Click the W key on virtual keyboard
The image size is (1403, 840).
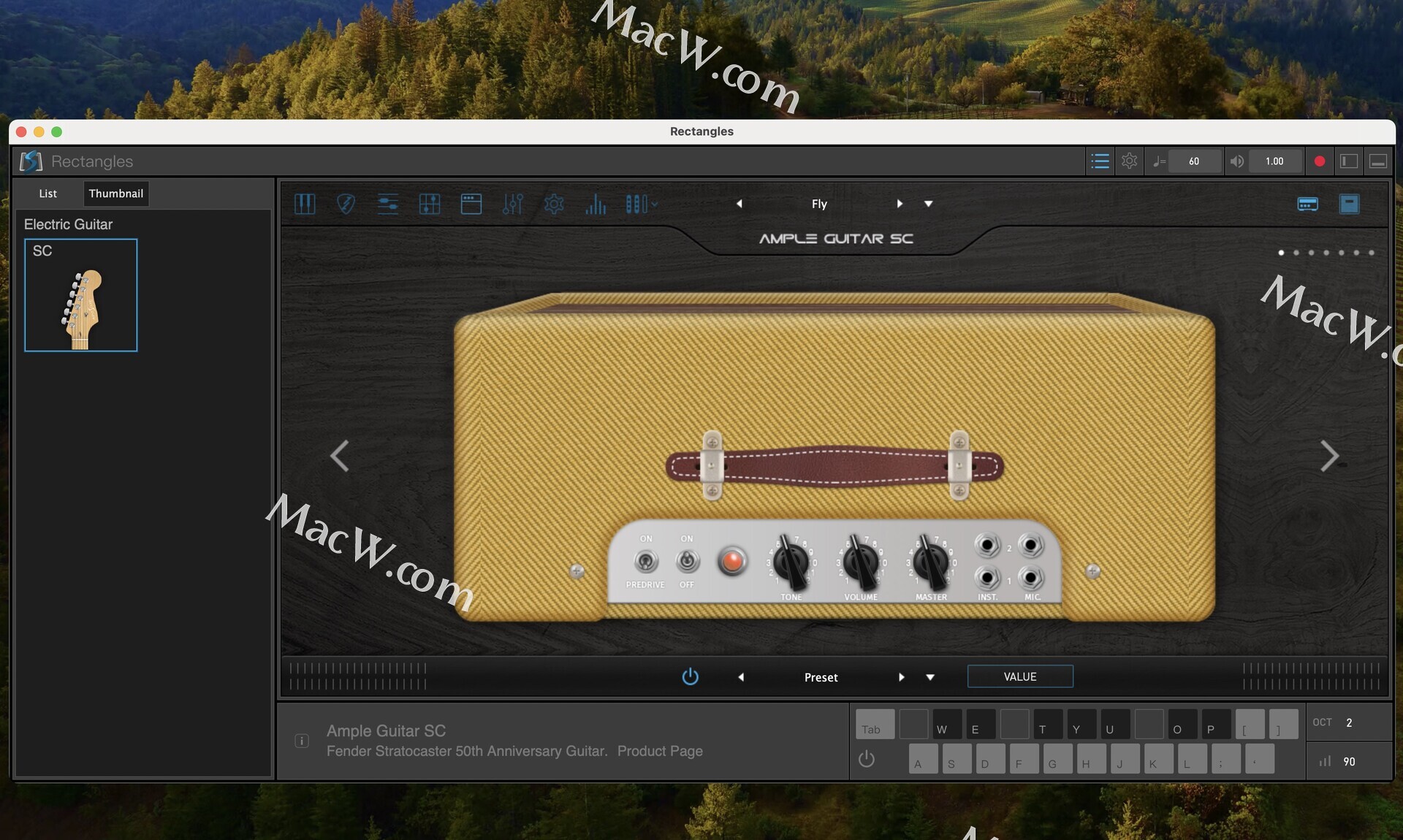(947, 724)
